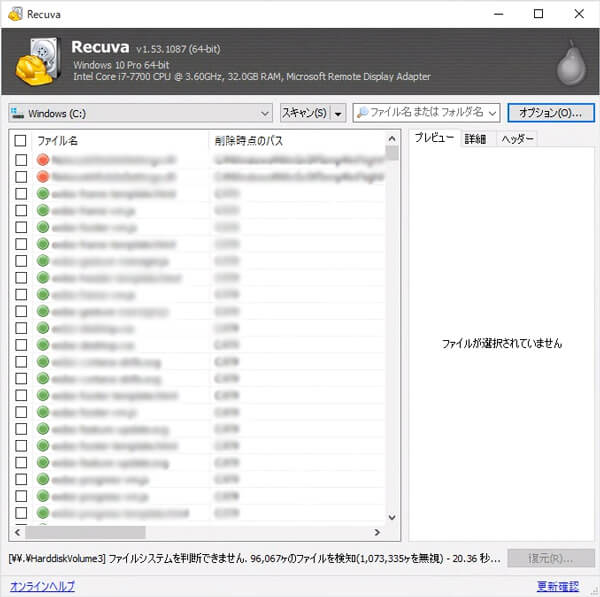Click the 復元(R)... recover button
Screen dimensions: 600x597
tap(551, 558)
